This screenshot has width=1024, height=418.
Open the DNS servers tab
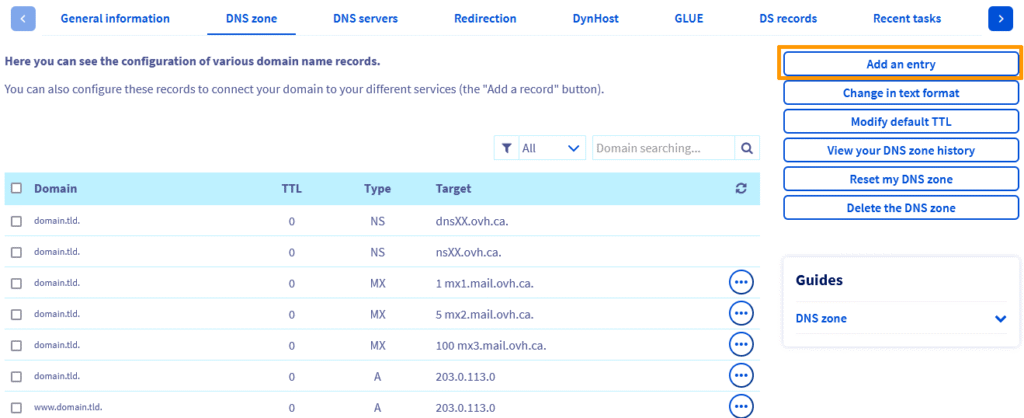point(365,18)
